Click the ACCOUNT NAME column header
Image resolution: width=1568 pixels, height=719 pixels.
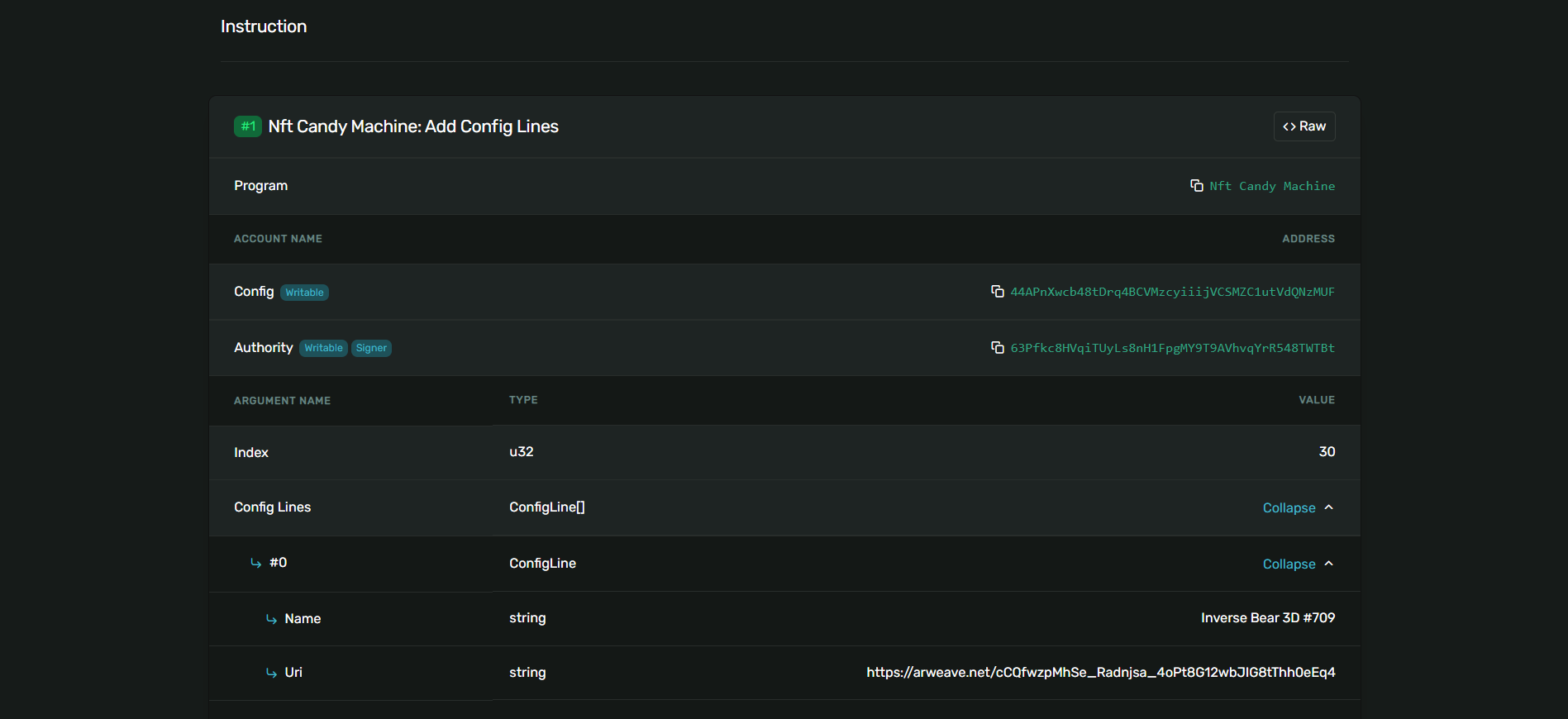coord(278,239)
